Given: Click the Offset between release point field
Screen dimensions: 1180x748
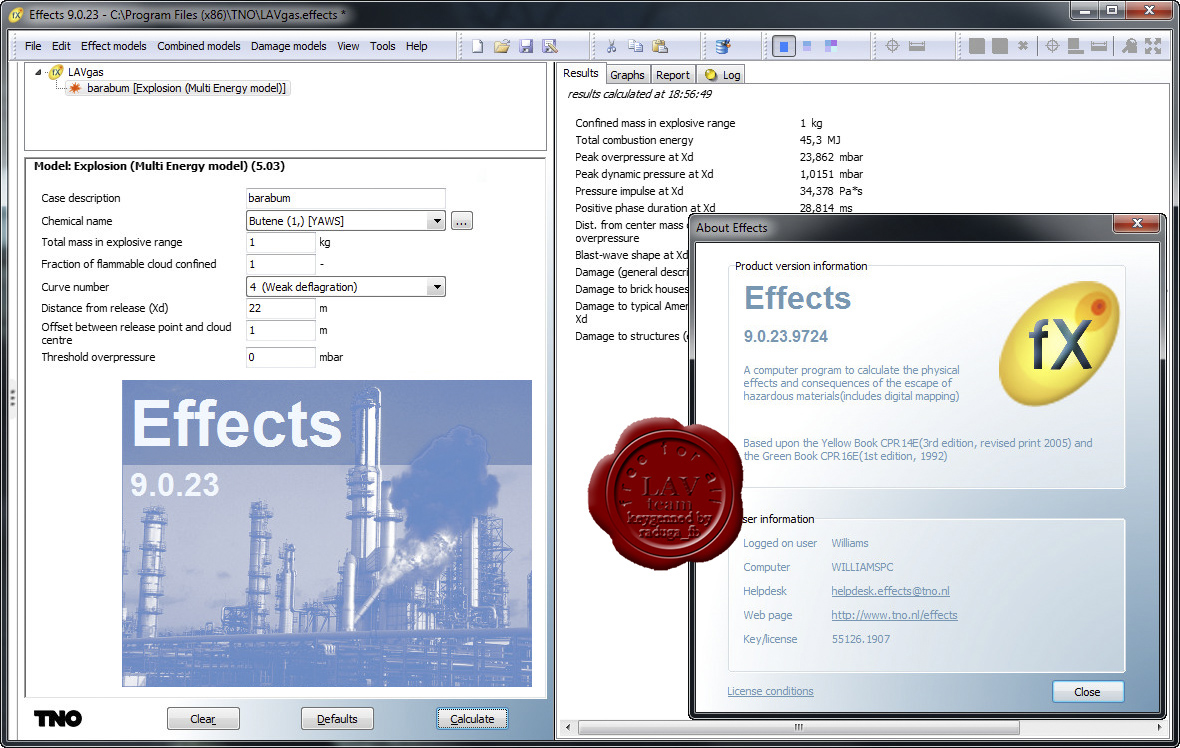Looking at the screenshot, I should 281,330.
